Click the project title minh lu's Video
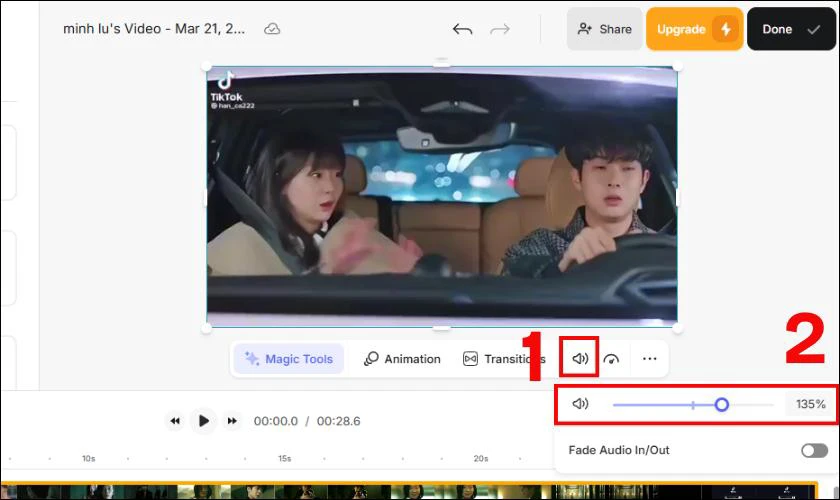Screen dimensions: 840x500 154,29
